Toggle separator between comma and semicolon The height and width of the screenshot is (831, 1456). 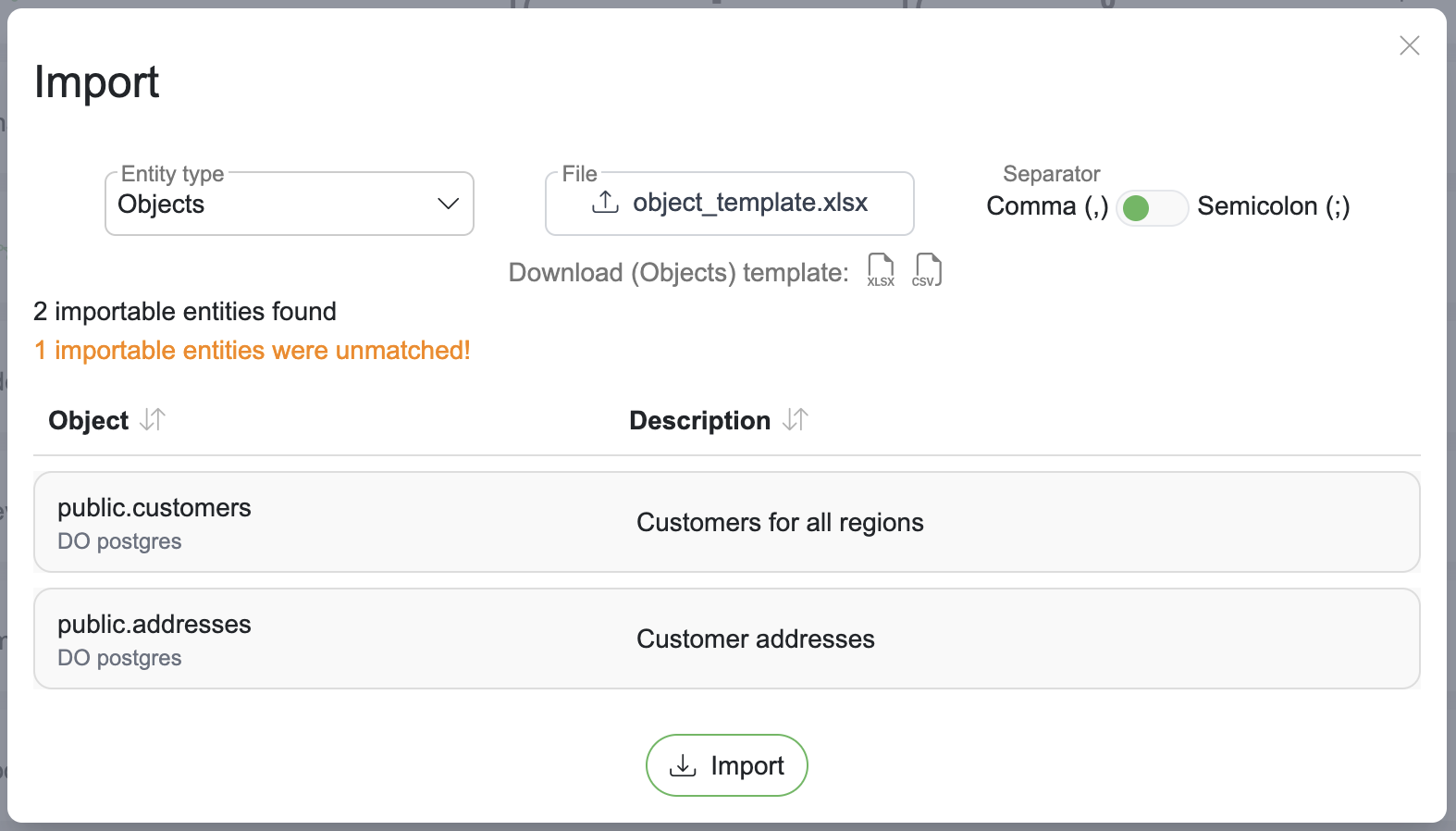pos(1152,208)
